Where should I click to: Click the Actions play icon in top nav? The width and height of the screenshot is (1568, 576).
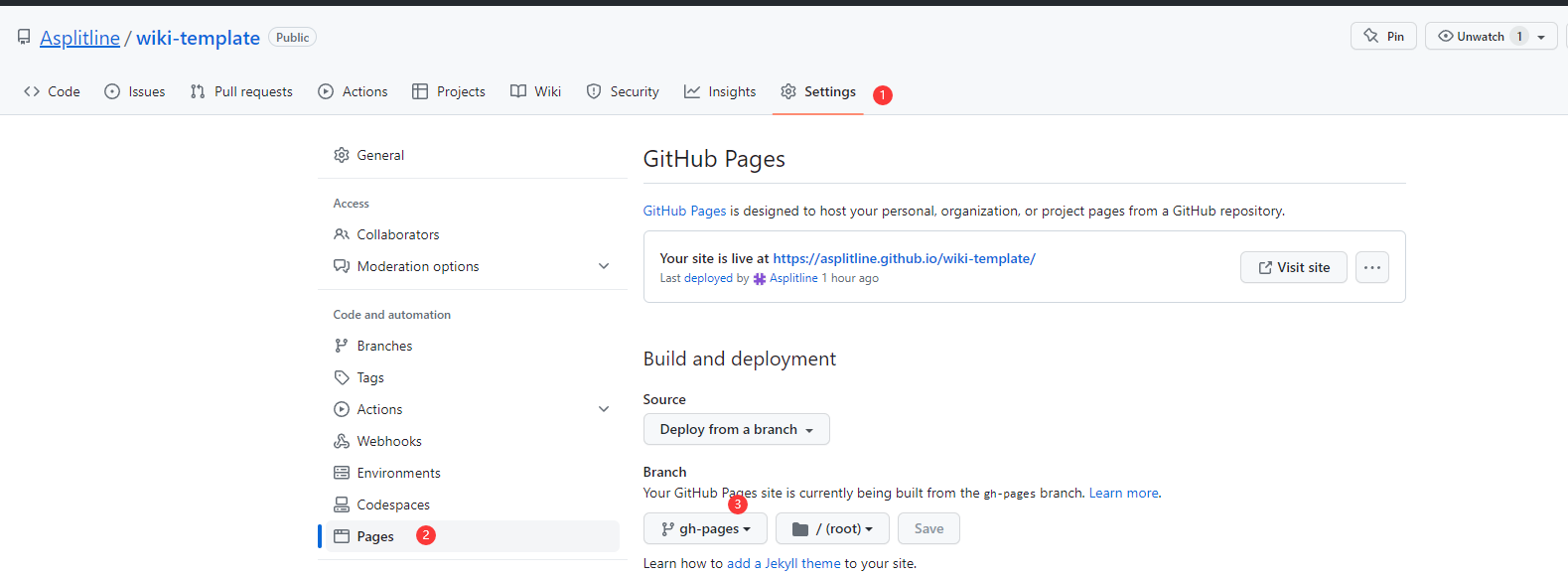(326, 91)
